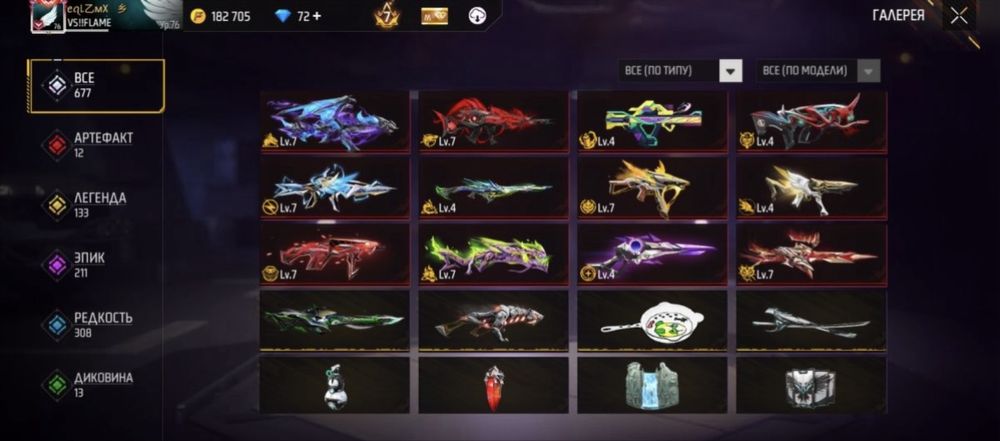Image resolution: width=1000 pixels, height=441 pixels.
Task: Select the frying pan skin thumbnail
Action: click(x=652, y=320)
